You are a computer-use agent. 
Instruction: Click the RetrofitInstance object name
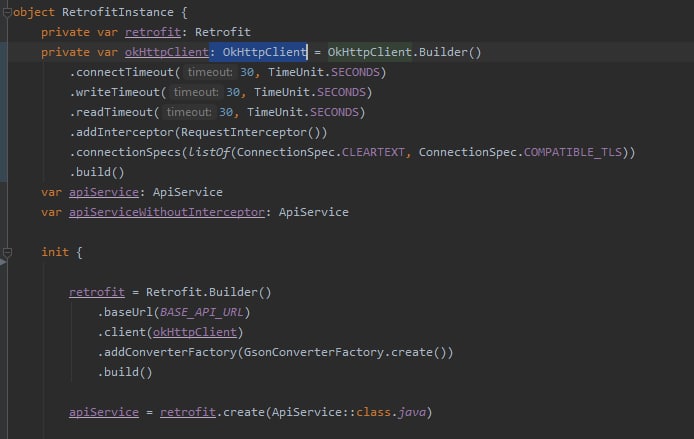coord(118,12)
